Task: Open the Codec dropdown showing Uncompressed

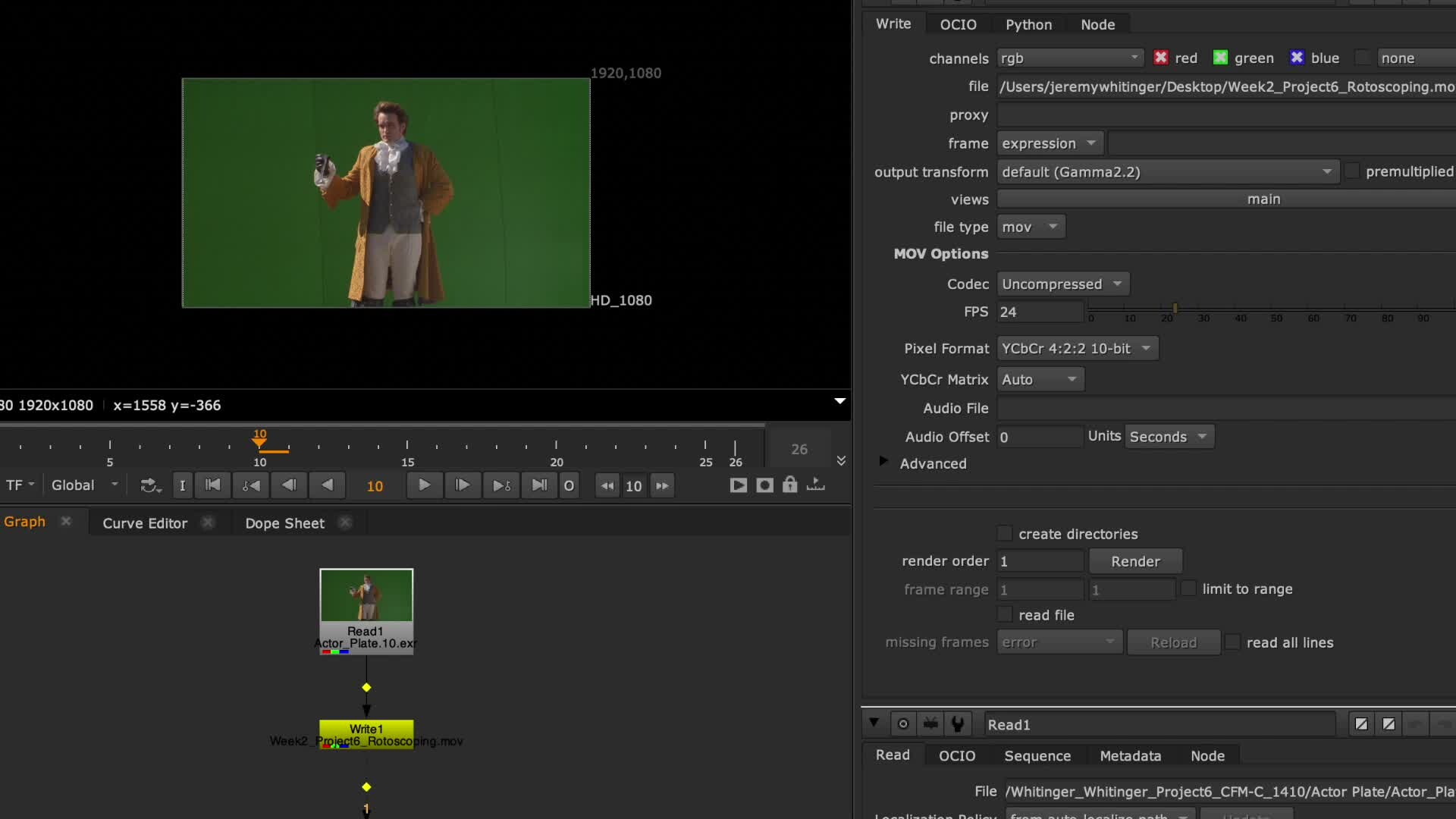Action: [1062, 284]
